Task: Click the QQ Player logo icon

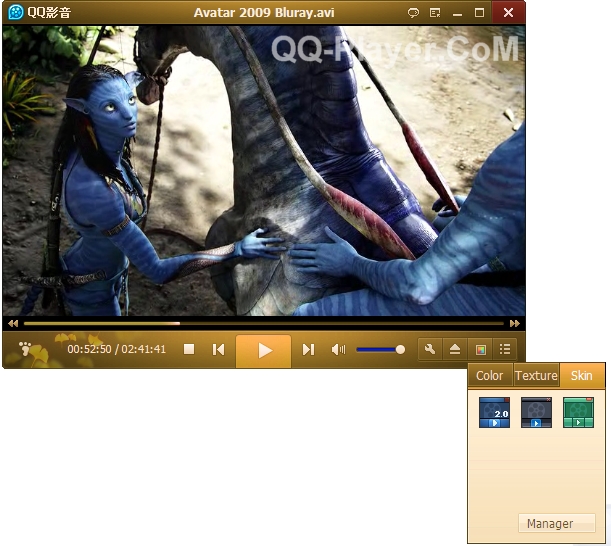Action: coord(16,12)
